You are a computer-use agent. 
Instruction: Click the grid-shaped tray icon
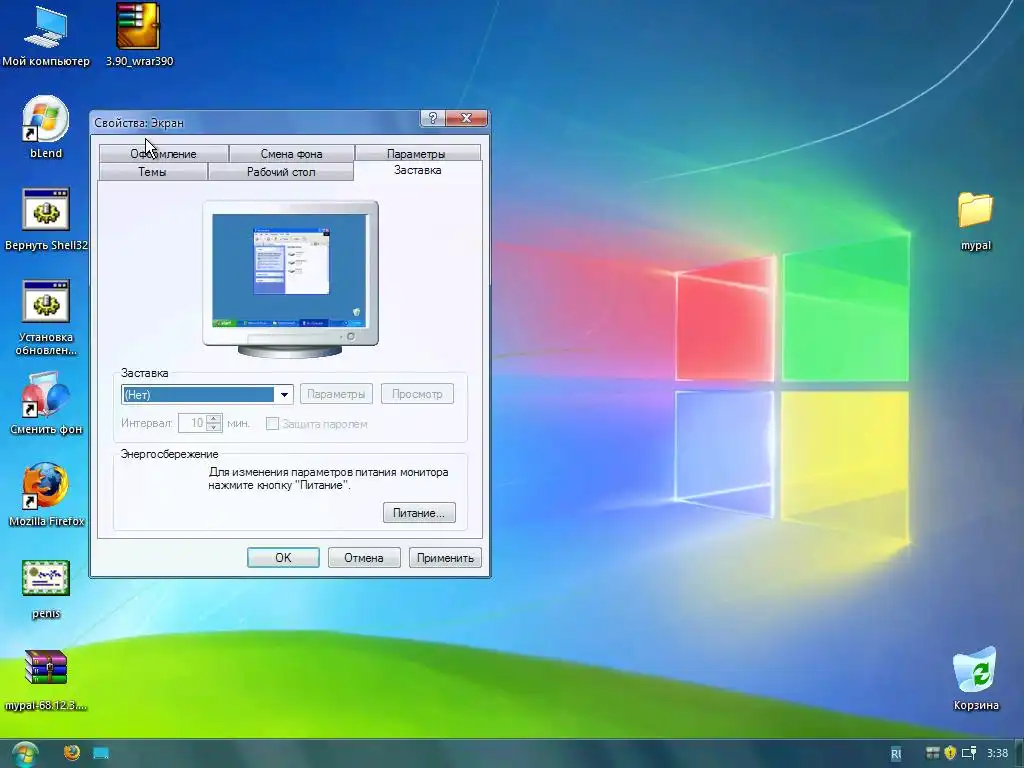pyautogui.click(x=933, y=753)
